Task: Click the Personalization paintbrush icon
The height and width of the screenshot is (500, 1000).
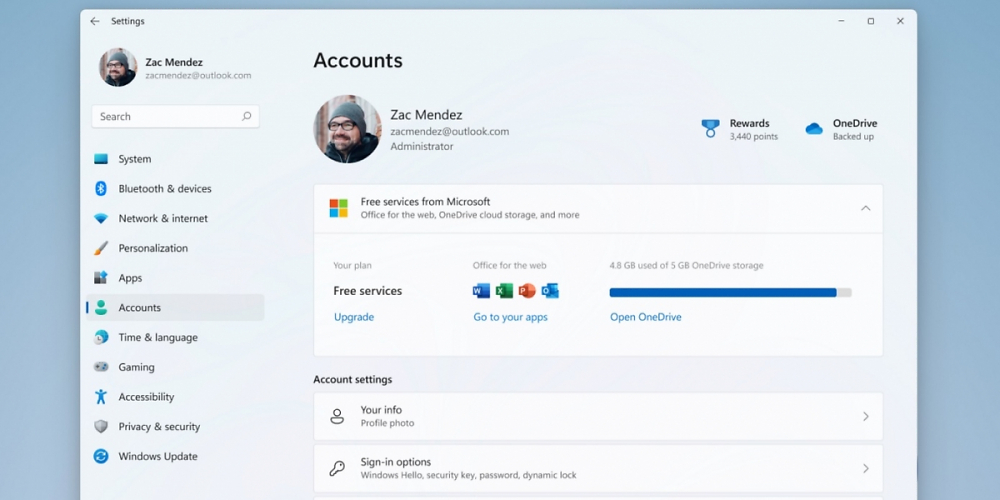Action: (101, 248)
